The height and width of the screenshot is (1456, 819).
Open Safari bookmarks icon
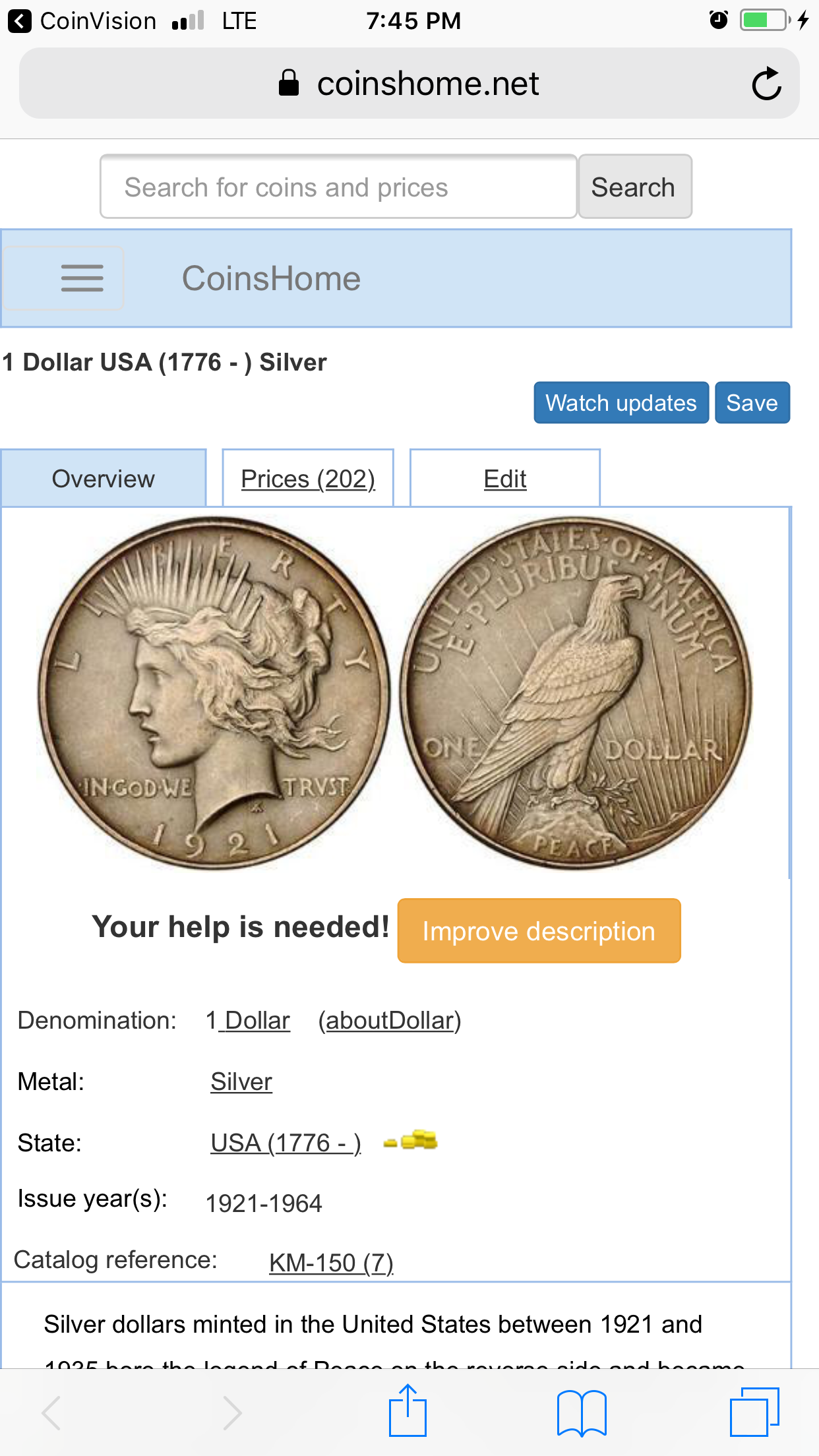[582, 1412]
